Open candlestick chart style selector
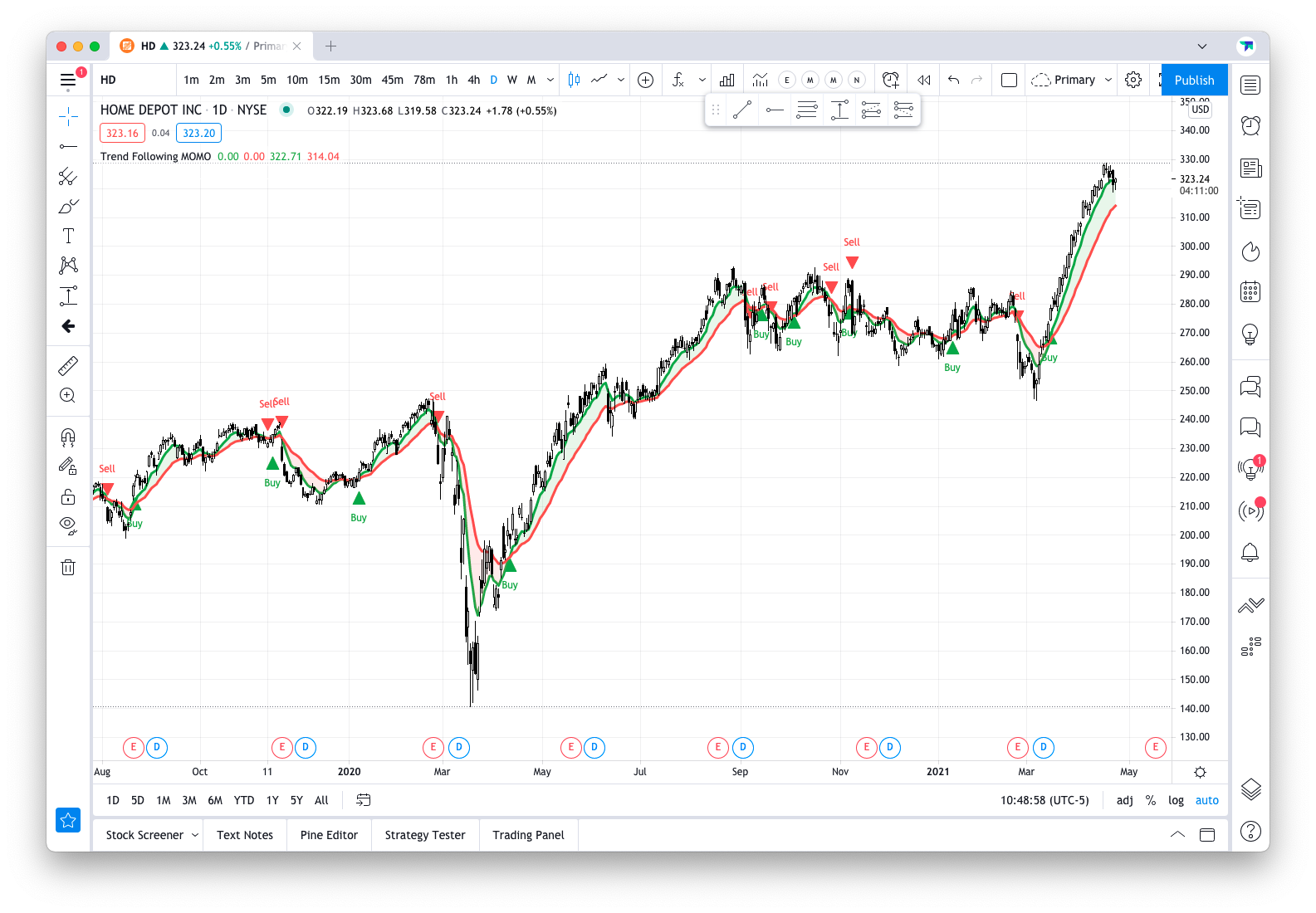Image resolution: width=1316 pixels, height=913 pixels. coord(574,80)
